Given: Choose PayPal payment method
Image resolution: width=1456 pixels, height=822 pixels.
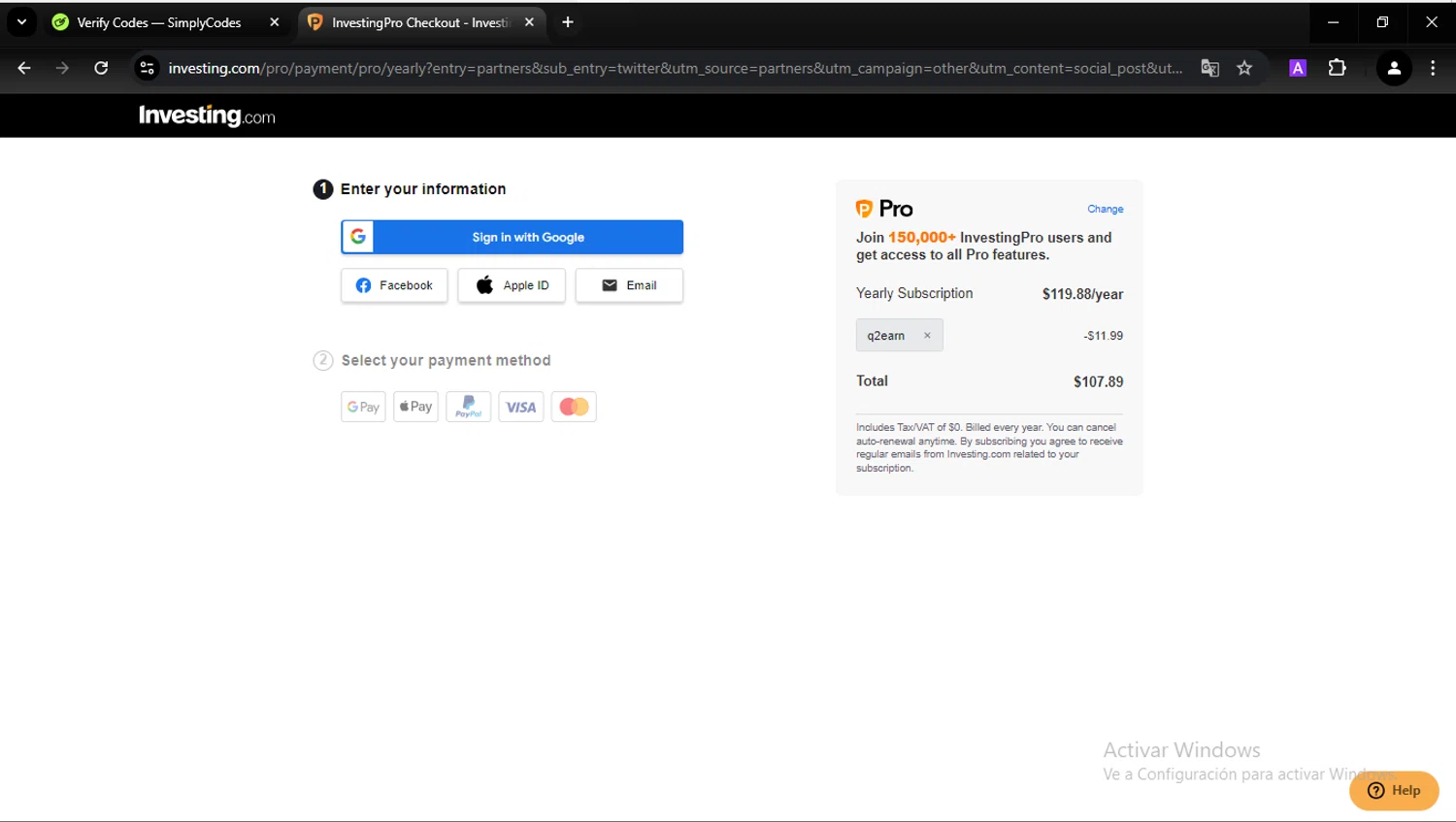Looking at the screenshot, I should click(x=468, y=407).
